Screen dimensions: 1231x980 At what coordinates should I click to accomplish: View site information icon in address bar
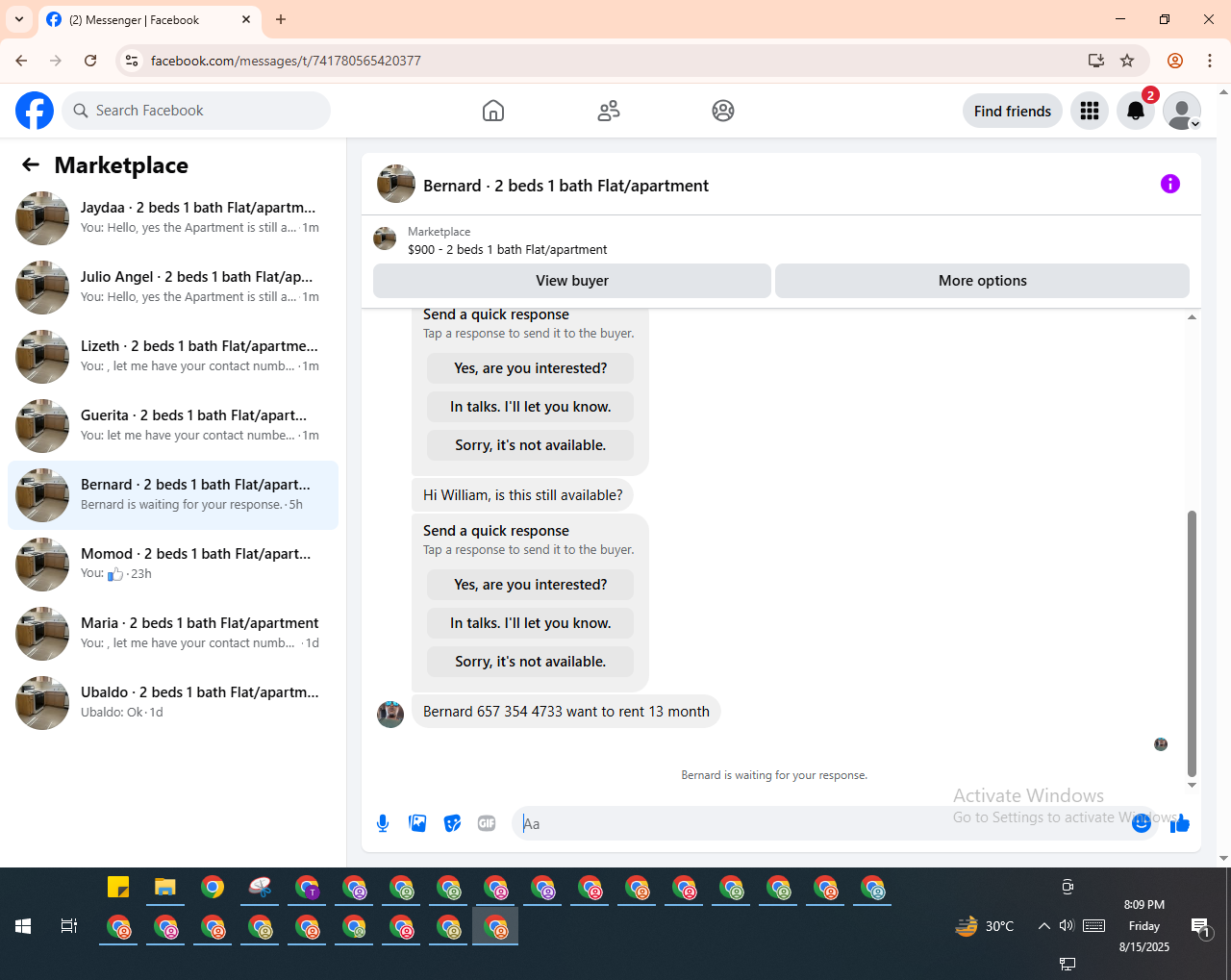[x=132, y=61]
